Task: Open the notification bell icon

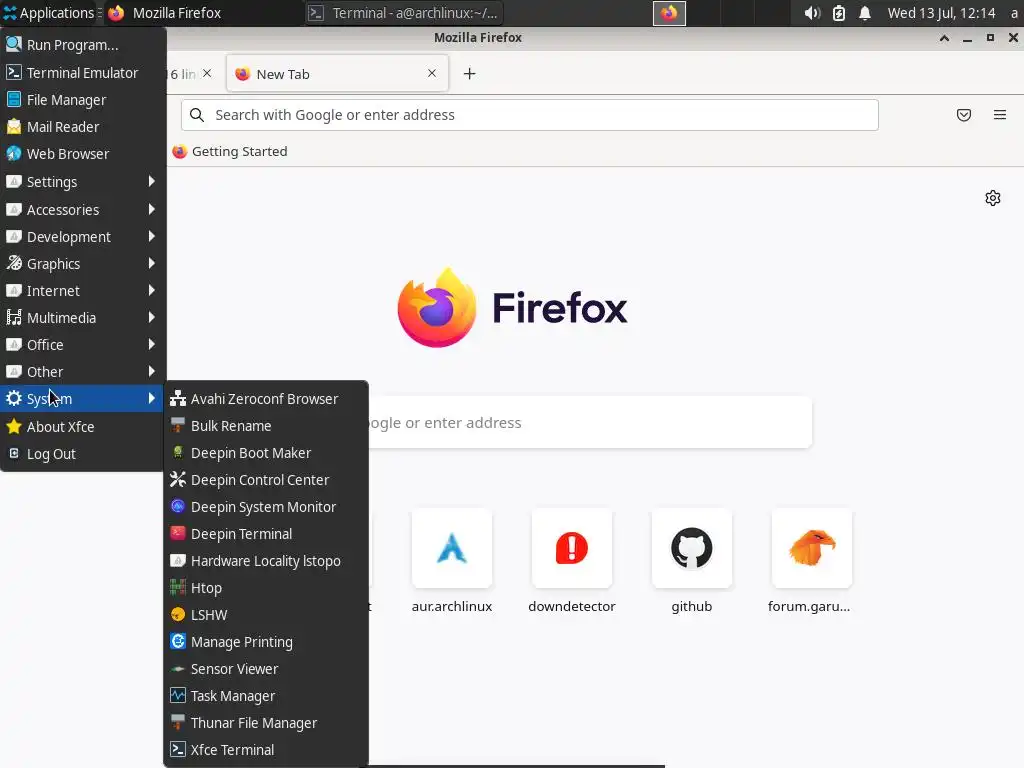Action: [x=865, y=13]
